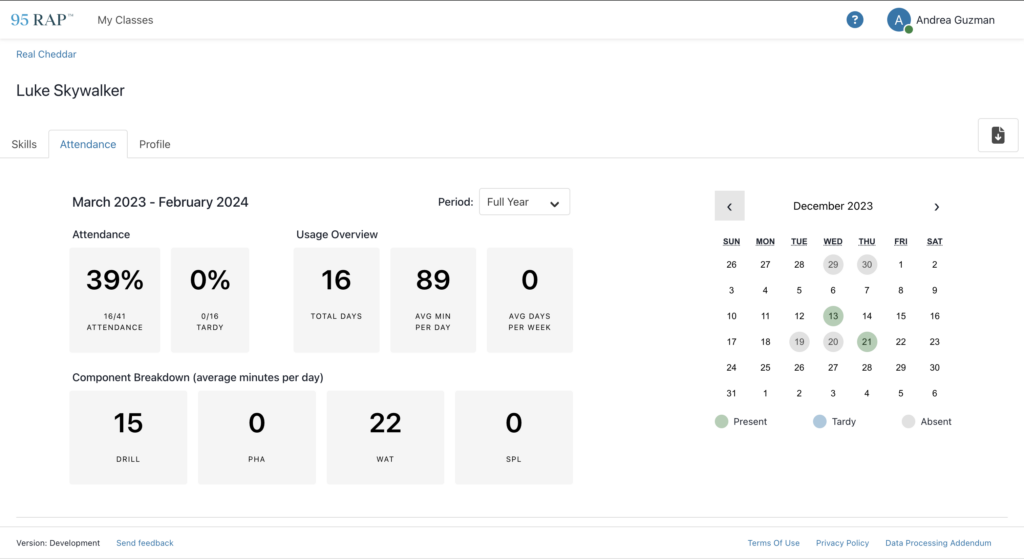Screen dimensions: 1024x559
Task: Select December 13 present day
Action: [833, 316]
